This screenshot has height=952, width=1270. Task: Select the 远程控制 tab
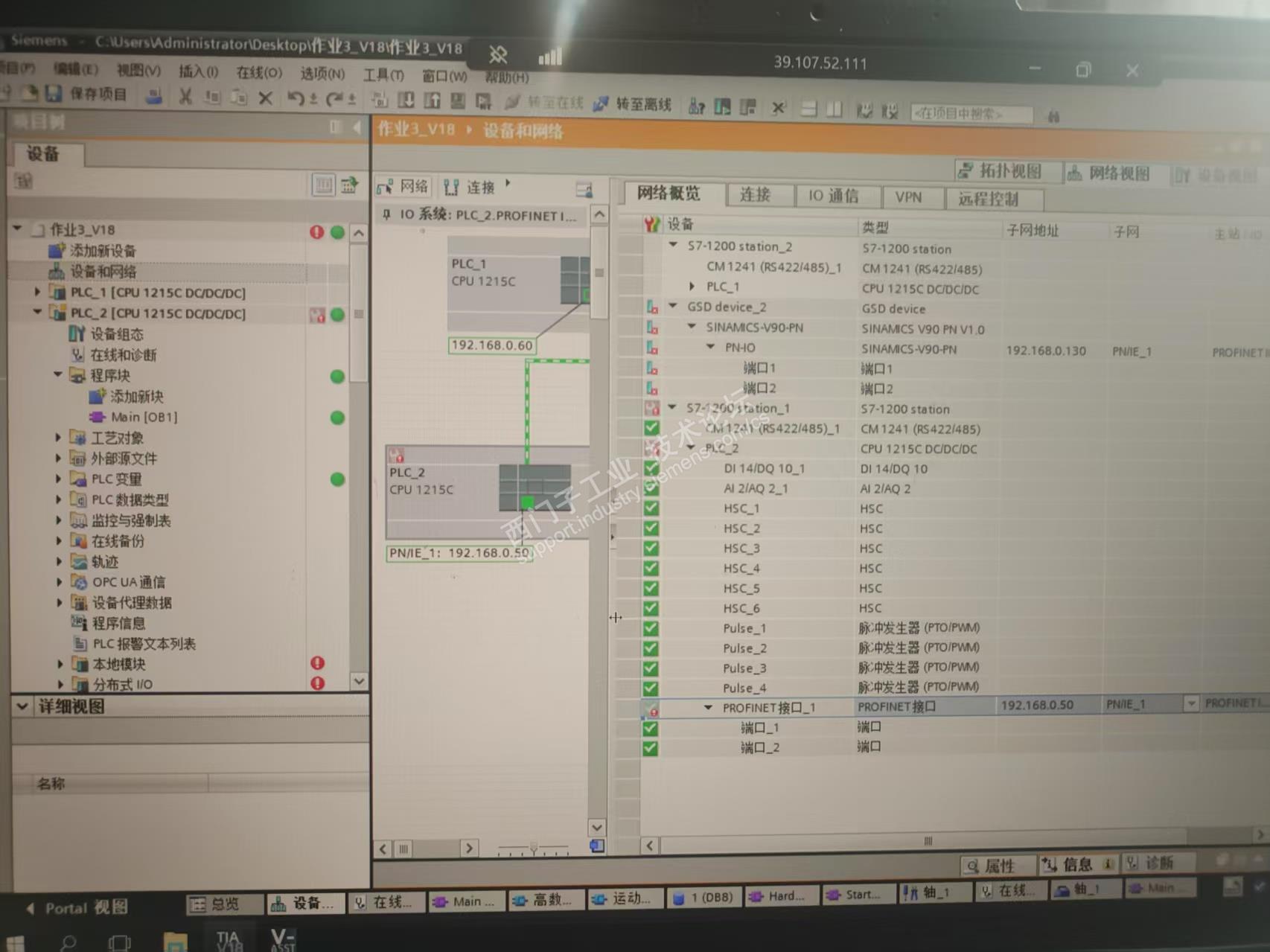pos(988,199)
